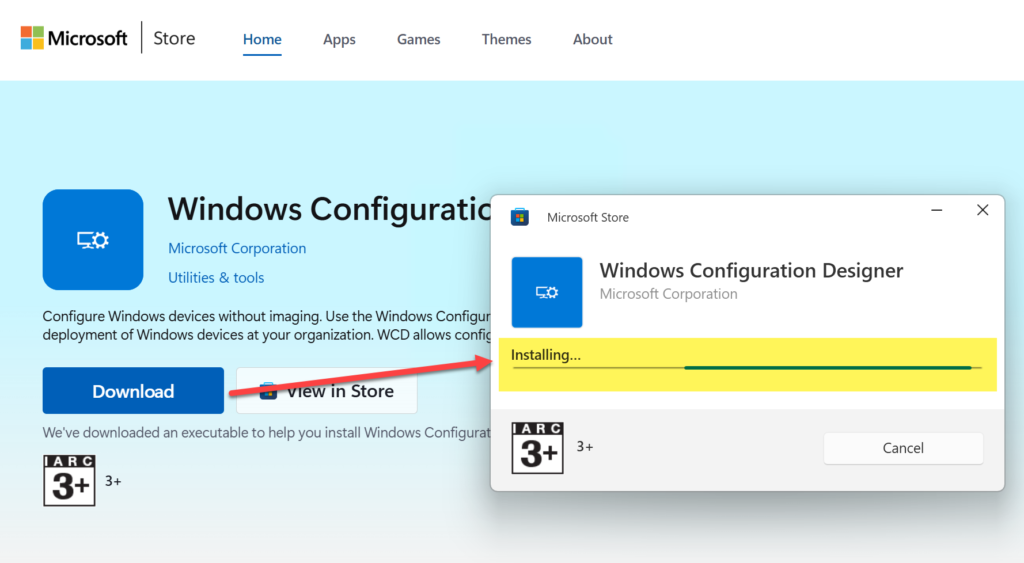The image size is (1024, 563).
Task: Click the IARC 3+ rating badge on the web page
Action: (69, 481)
